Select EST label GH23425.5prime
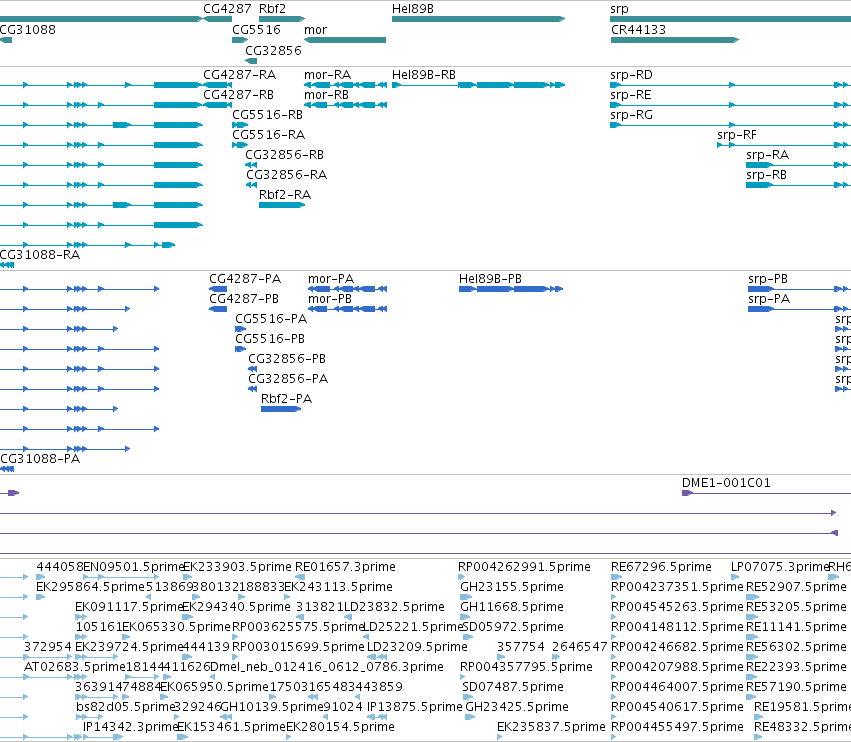The width and height of the screenshot is (851, 742). [517, 708]
